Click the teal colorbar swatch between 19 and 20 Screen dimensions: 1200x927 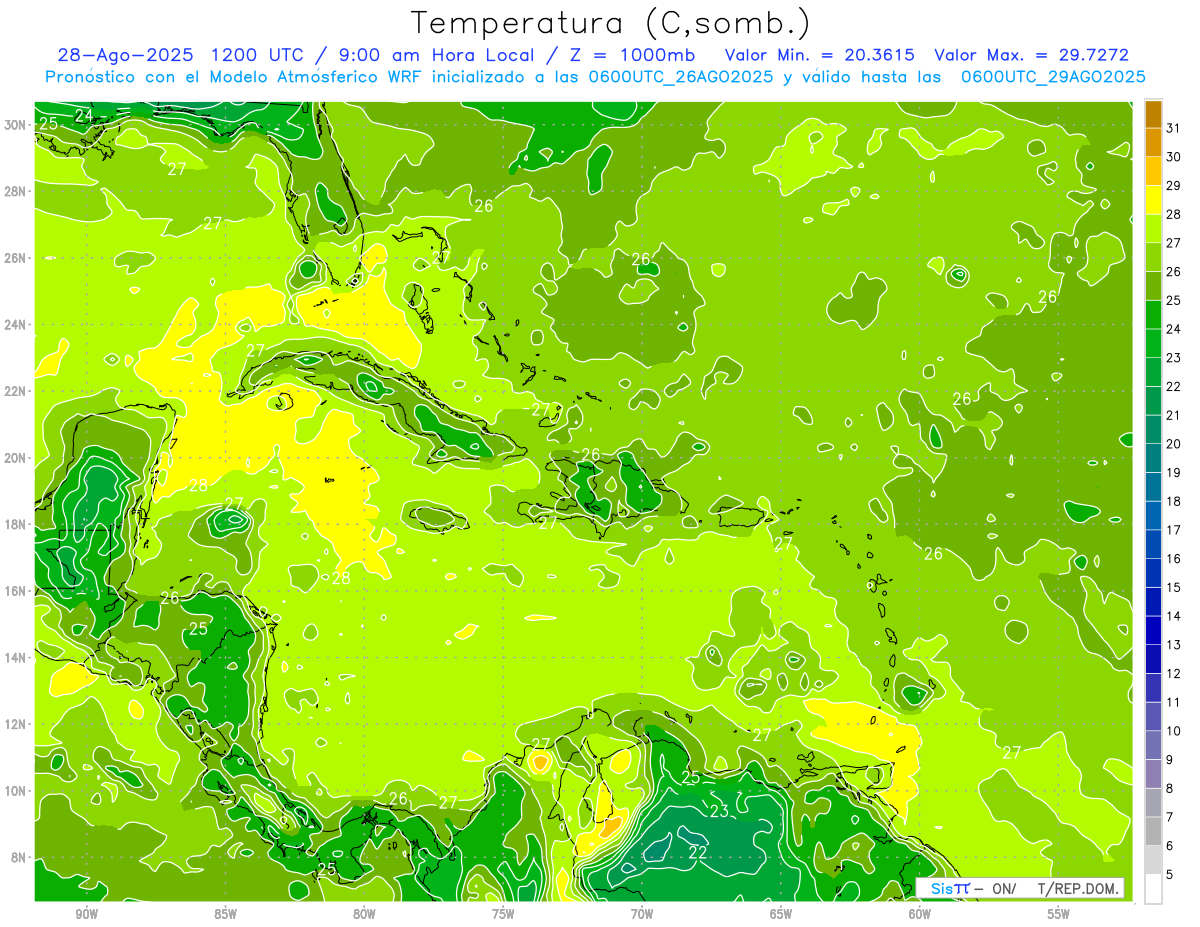click(1153, 458)
